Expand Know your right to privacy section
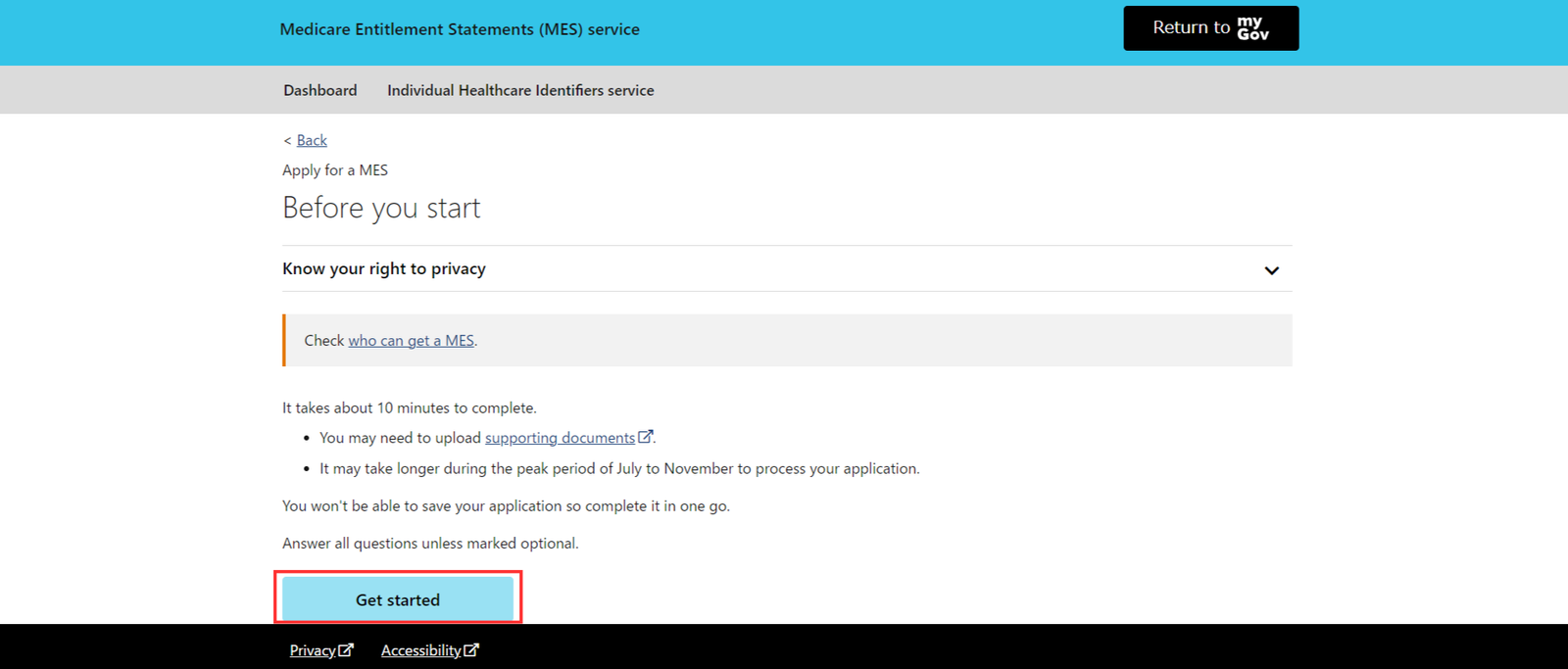Image resolution: width=1568 pixels, height=669 pixels. point(787,268)
